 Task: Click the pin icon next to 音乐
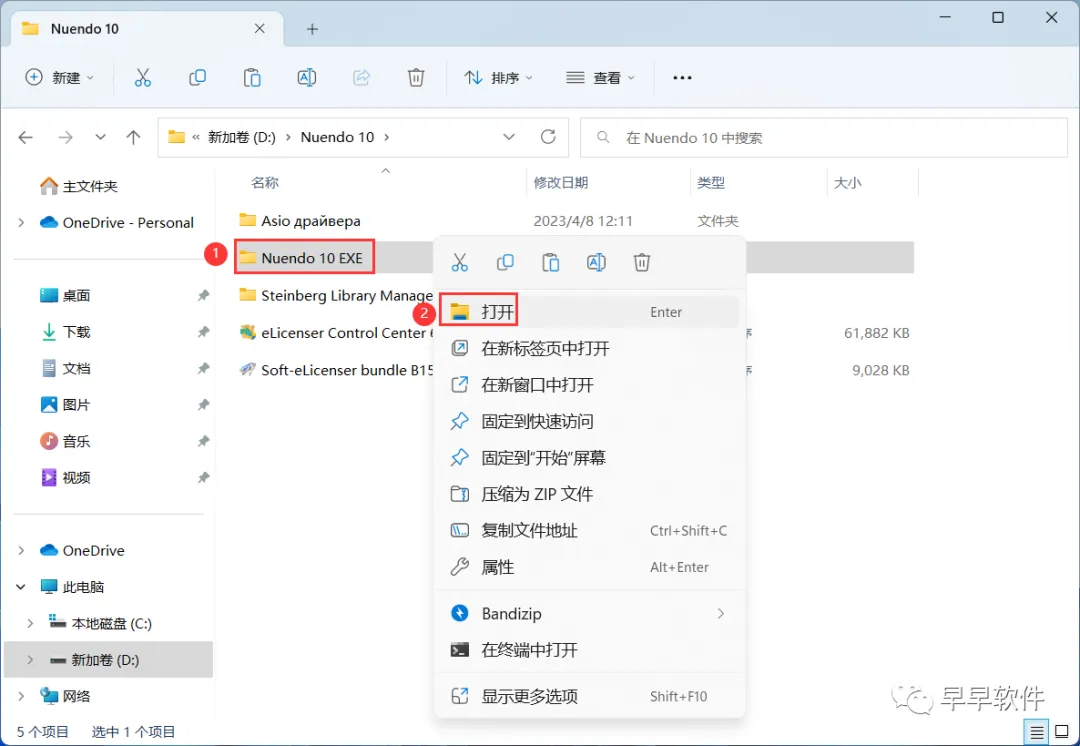(x=203, y=441)
